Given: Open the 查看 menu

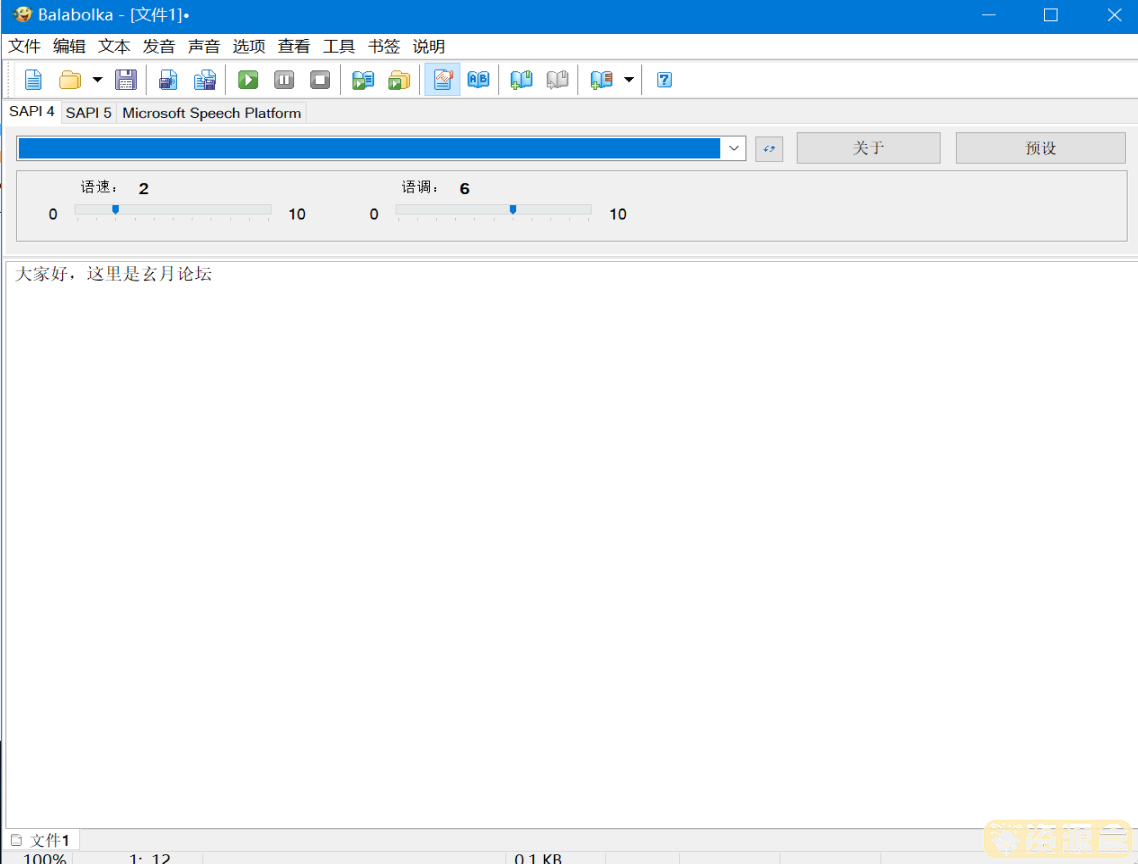Looking at the screenshot, I should click(x=294, y=46).
